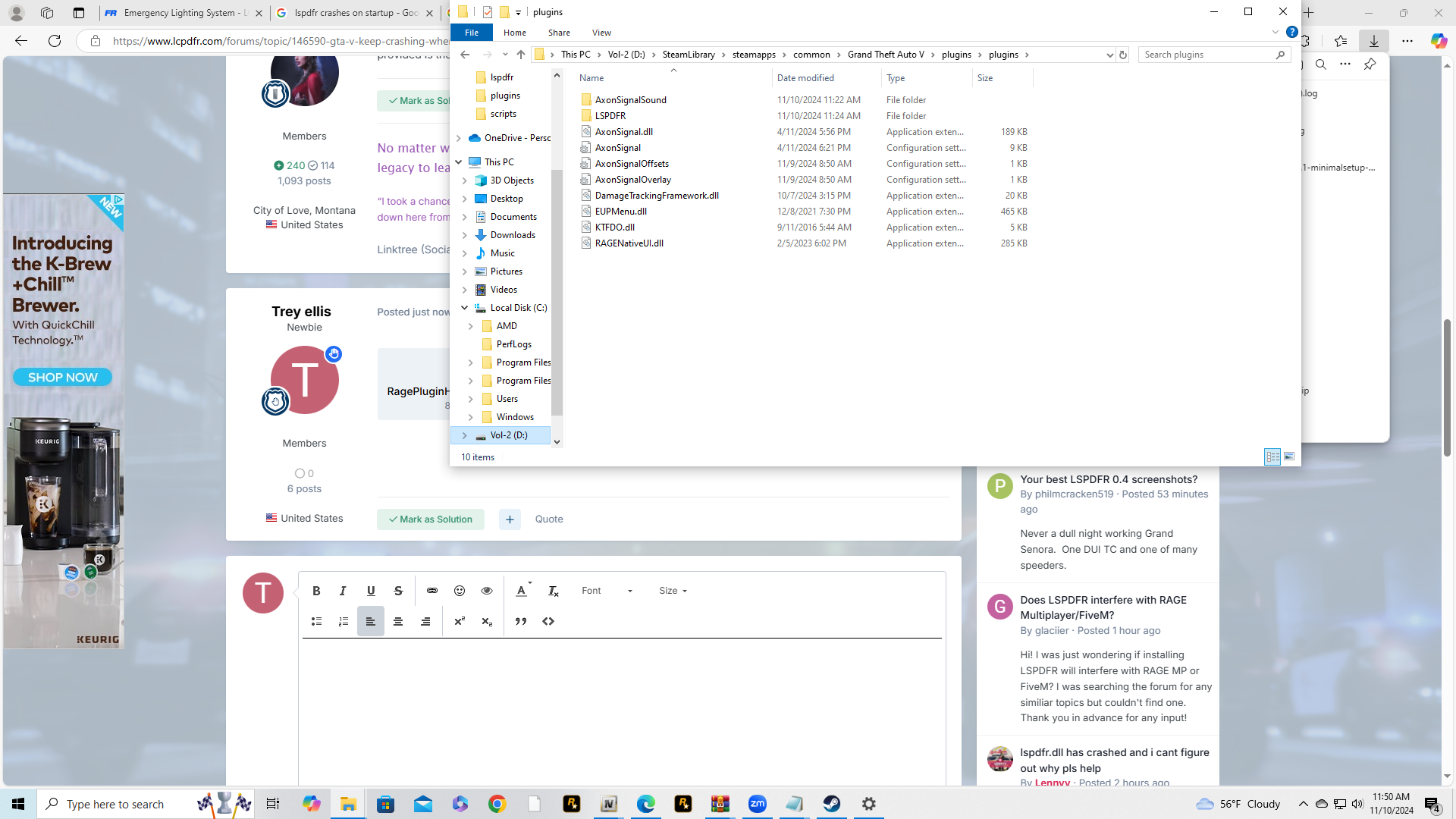Image resolution: width=1456 pixels, height=819 pixels.
Task: Open the File menu in Explorer
Action: click(x=471, y=33)
